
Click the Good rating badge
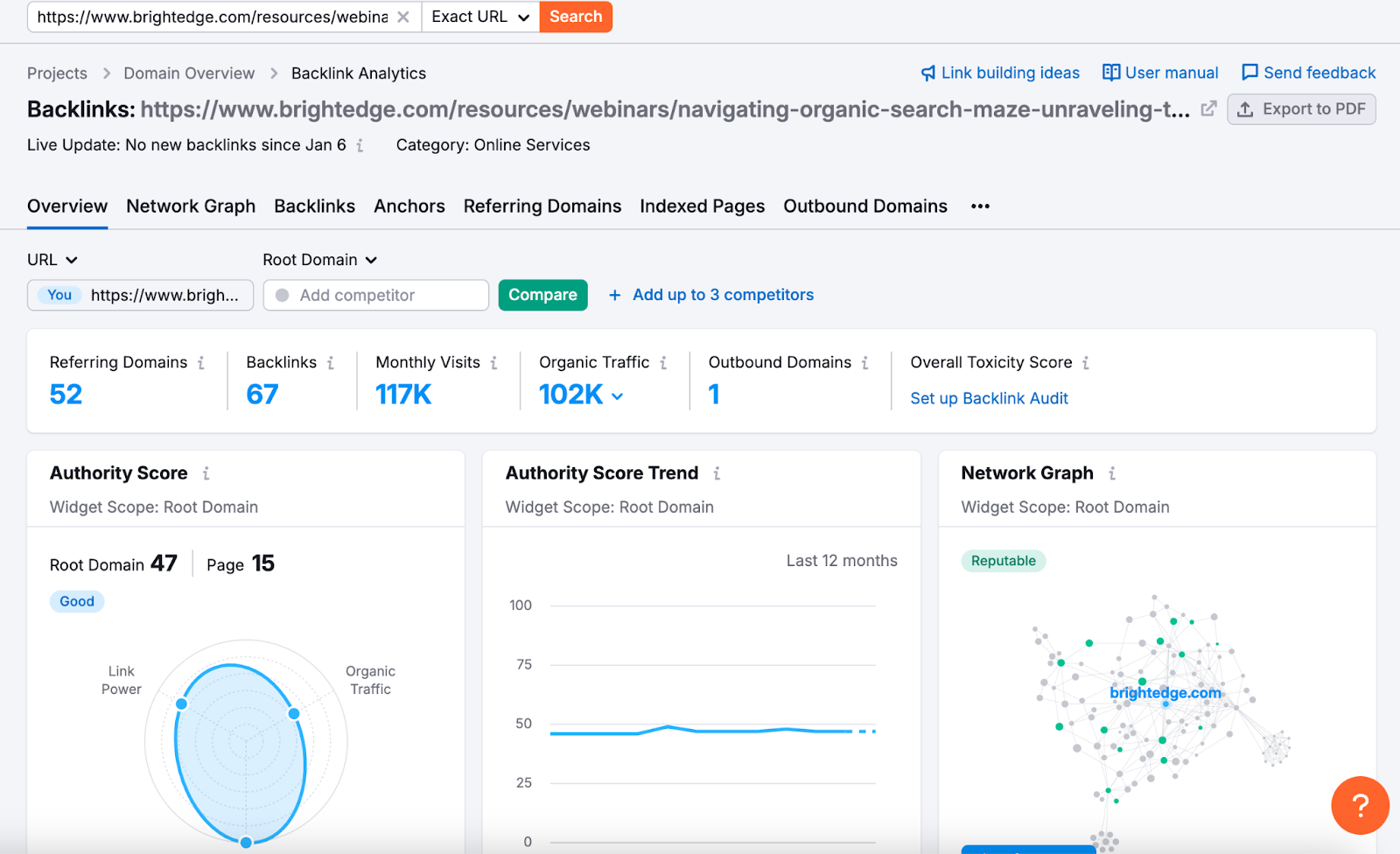click(x=77, y=601)
